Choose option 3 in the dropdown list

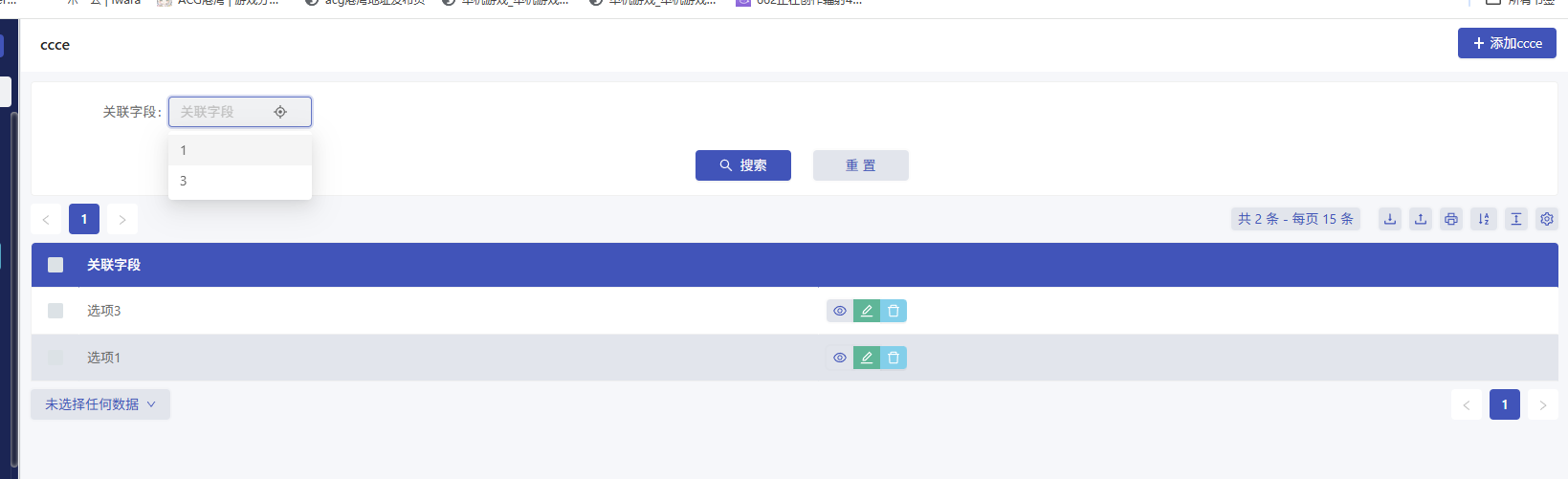240,181
